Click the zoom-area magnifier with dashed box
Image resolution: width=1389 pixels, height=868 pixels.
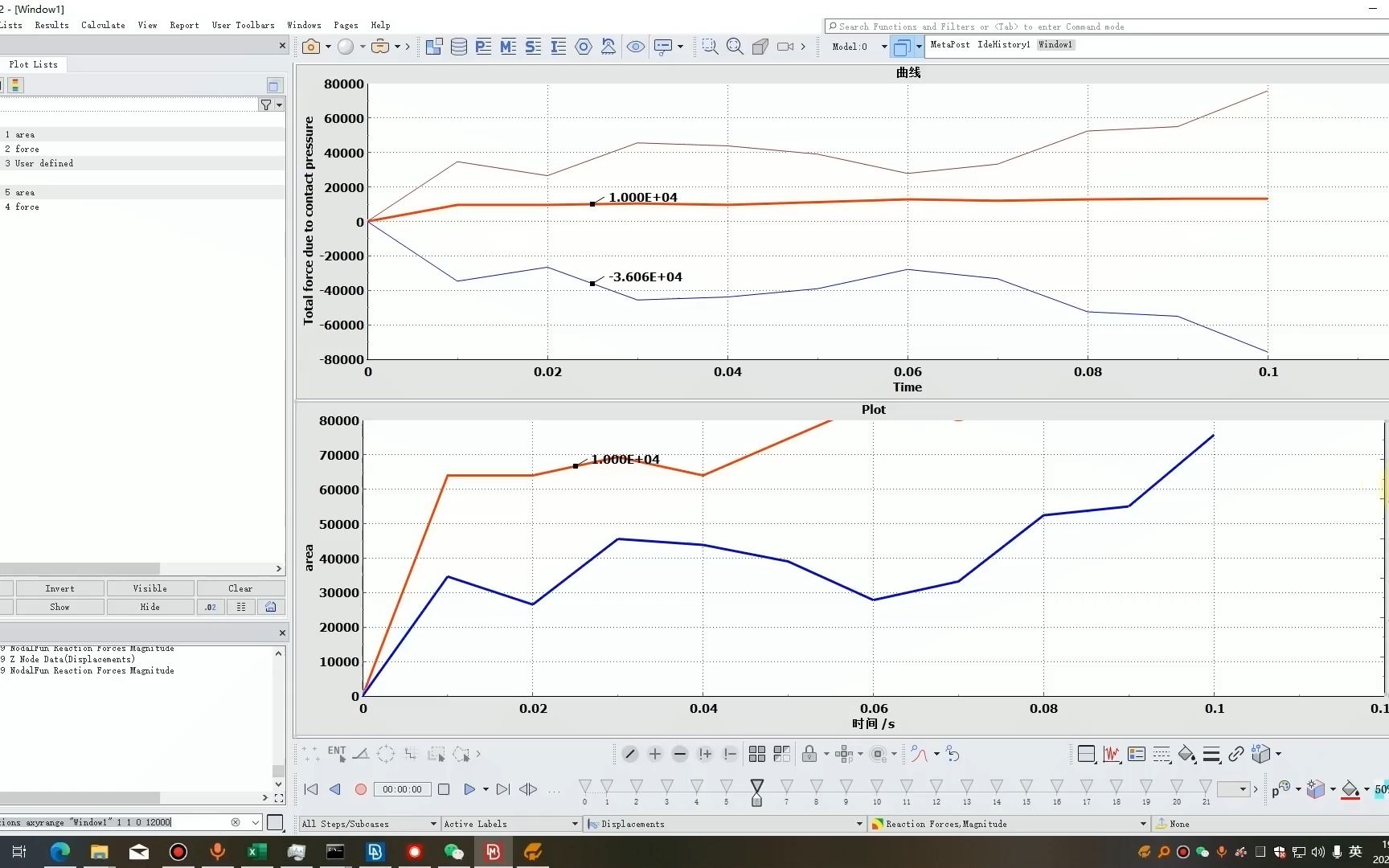click(x=710, y=47)
